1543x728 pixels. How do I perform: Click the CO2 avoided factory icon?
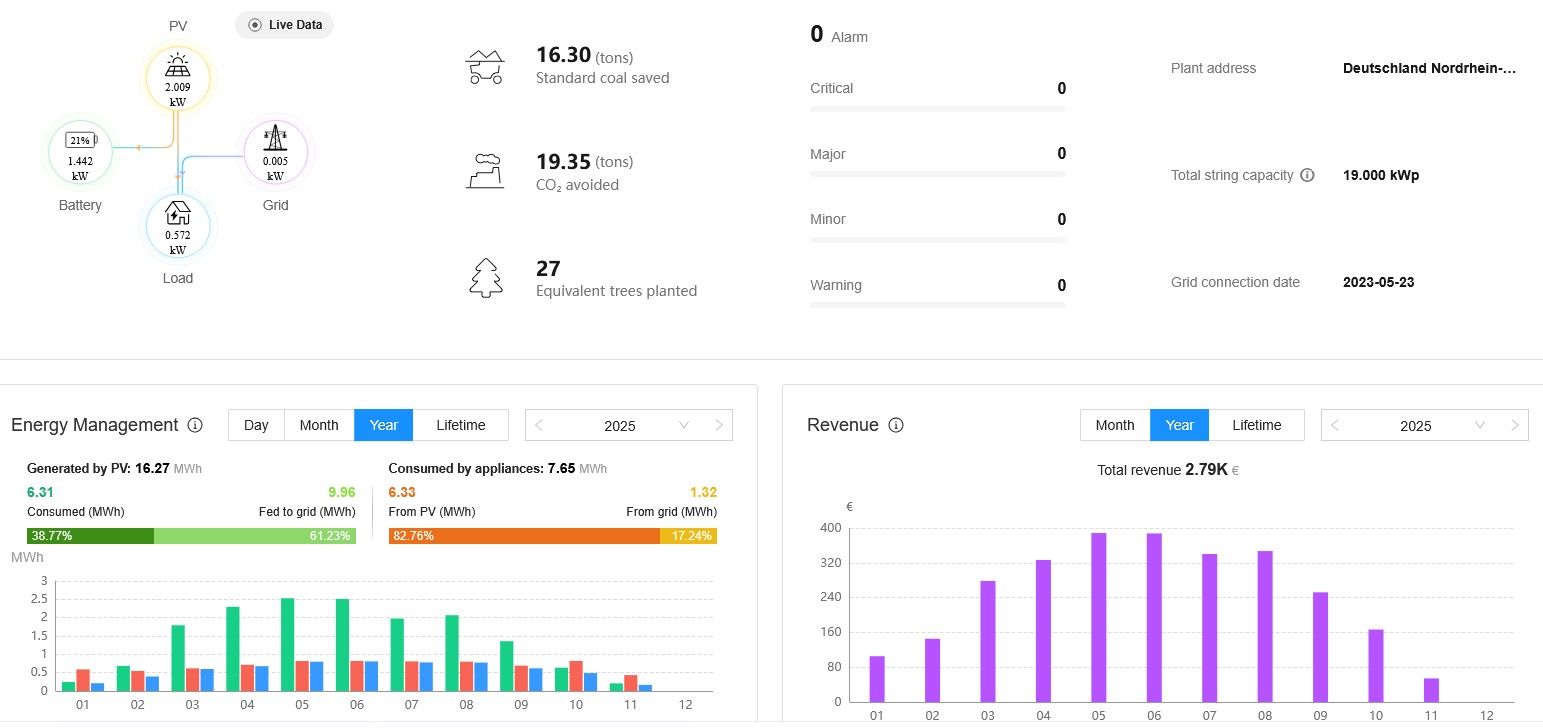coord(485,170)
